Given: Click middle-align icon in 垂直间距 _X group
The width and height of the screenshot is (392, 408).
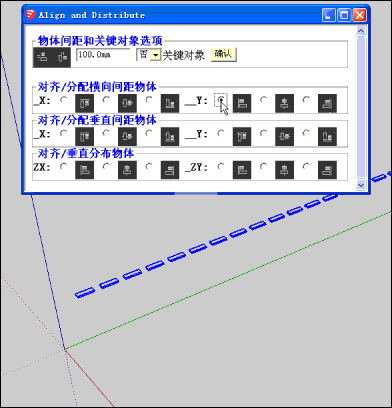Looking at the screenshot, I should click(127, 137).
